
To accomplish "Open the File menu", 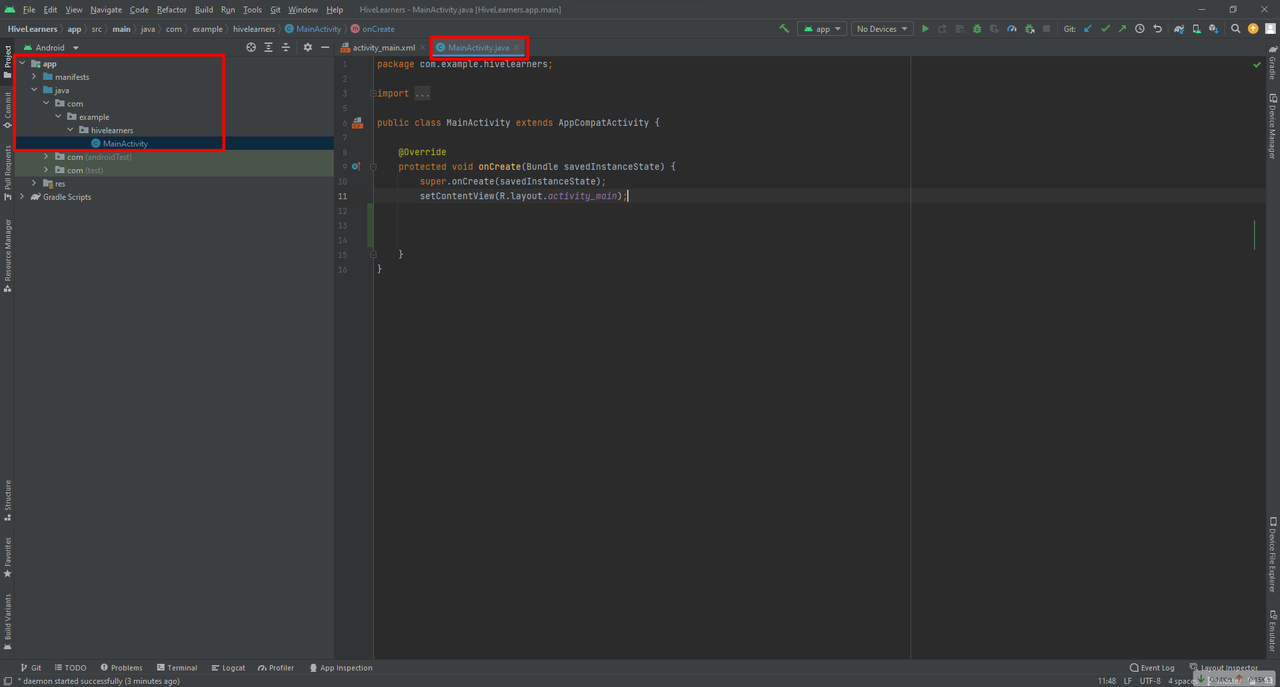I will click(x=29, y=9).
